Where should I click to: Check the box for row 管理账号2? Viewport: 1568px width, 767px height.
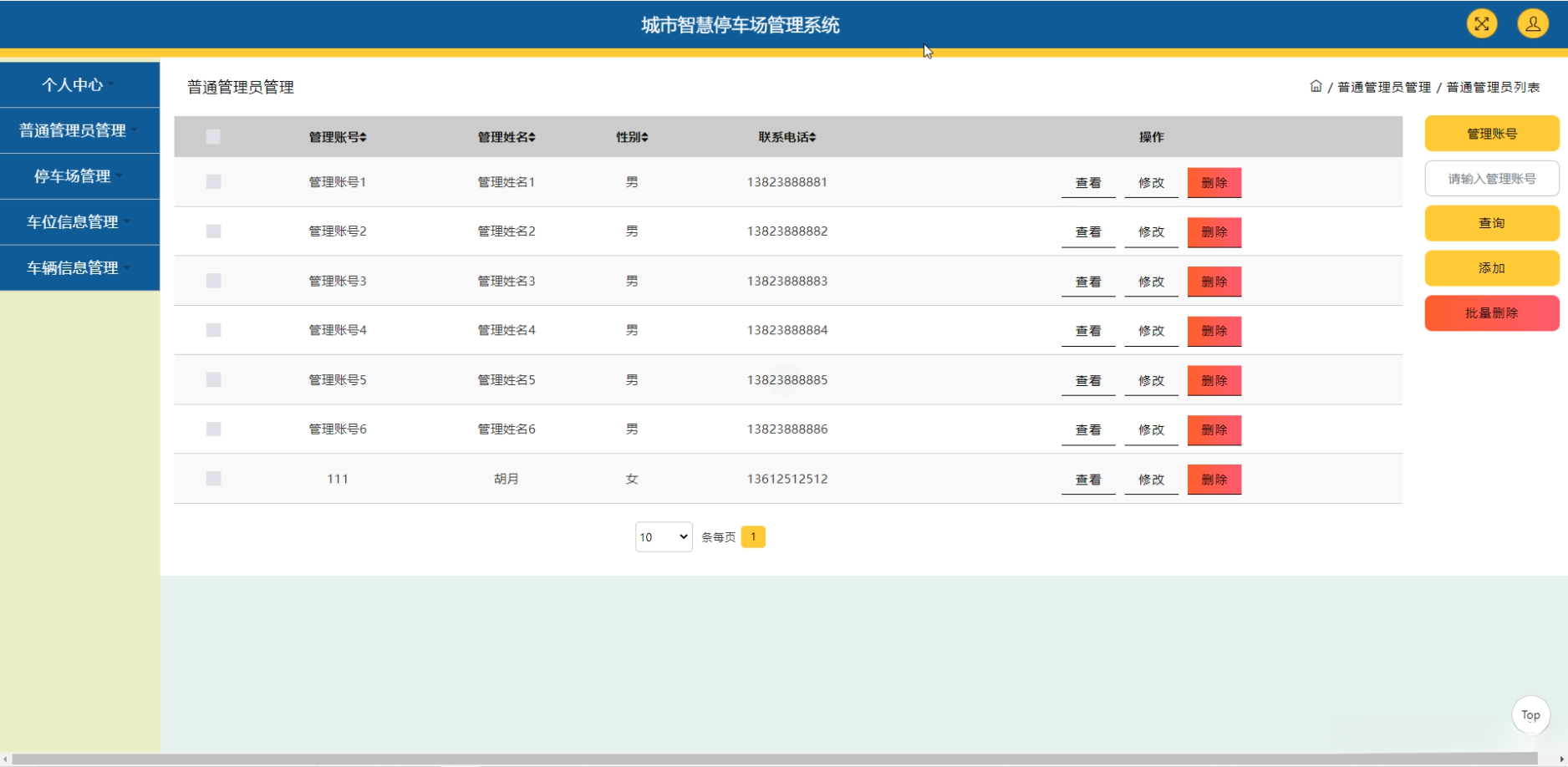click(213, 231)
